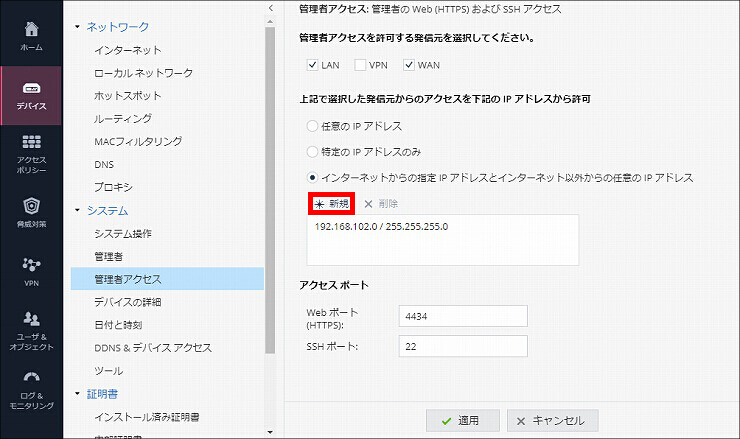Click the 適用 (Apply) button
The width and height of the screenshot is (740, 439).
click(x=462, y=421)
